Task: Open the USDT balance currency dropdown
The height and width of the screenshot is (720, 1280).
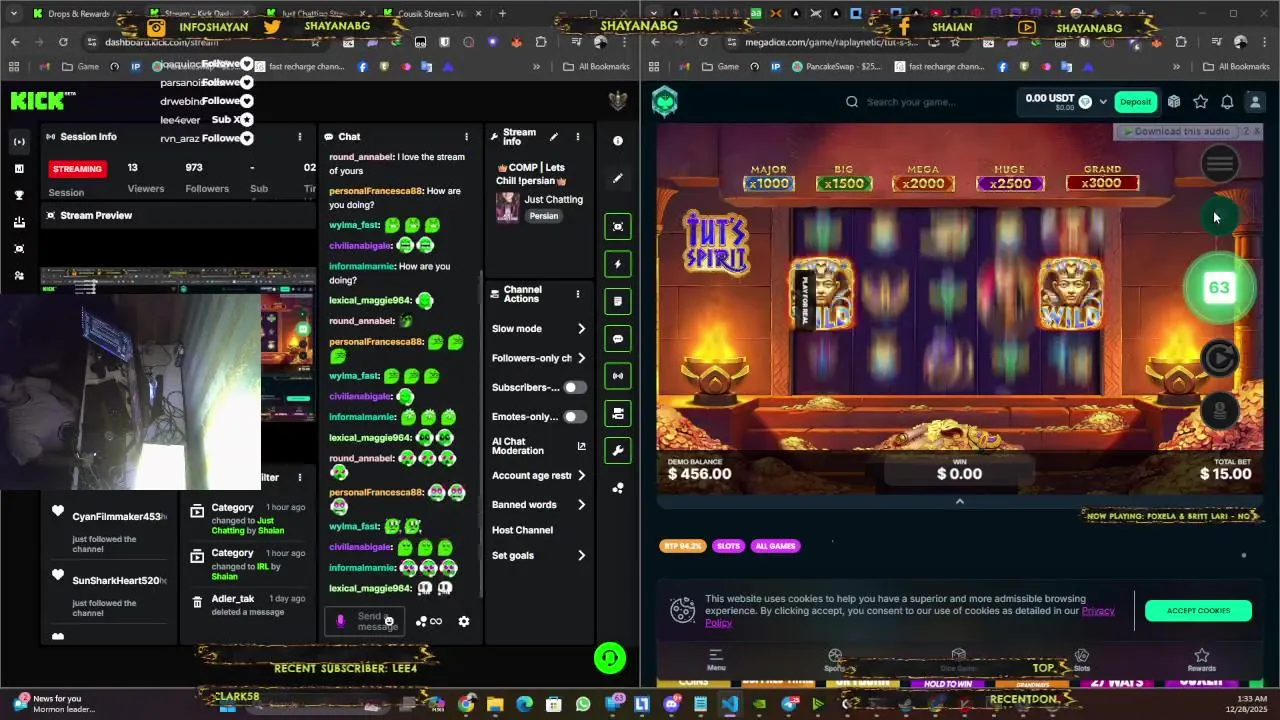Action: [1103, 102]
